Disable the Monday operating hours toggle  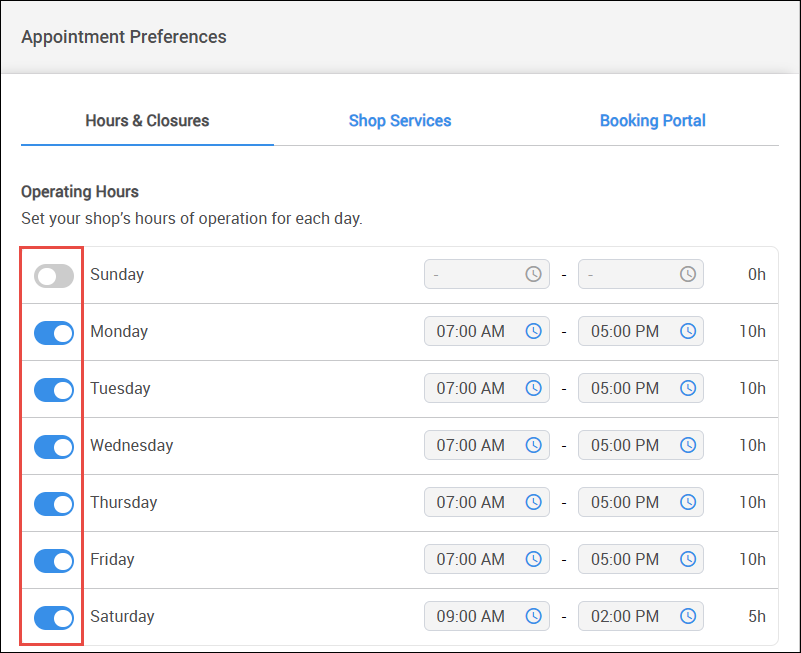coord(54,333)
